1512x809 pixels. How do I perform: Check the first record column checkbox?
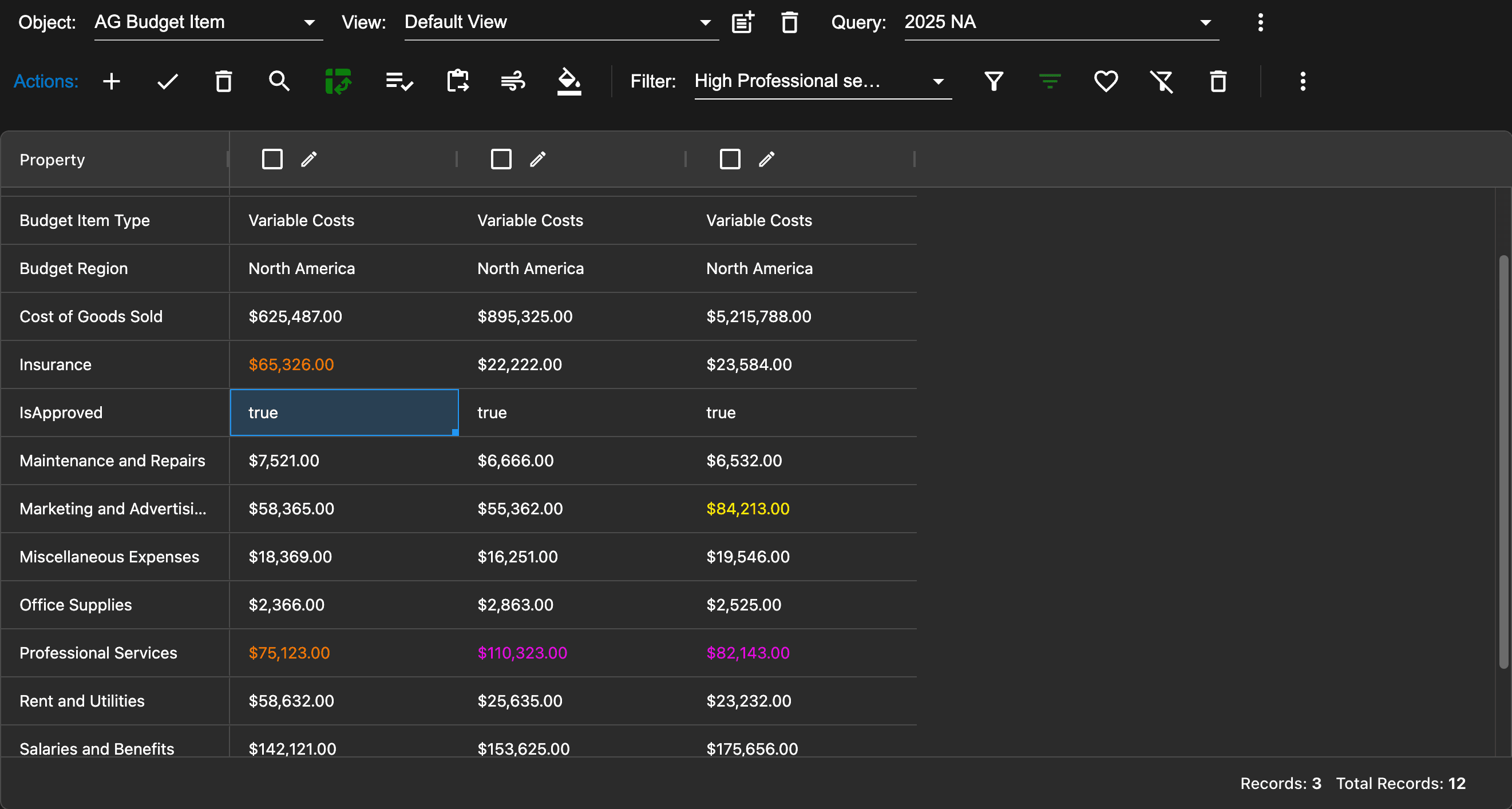tap(272, 159)
